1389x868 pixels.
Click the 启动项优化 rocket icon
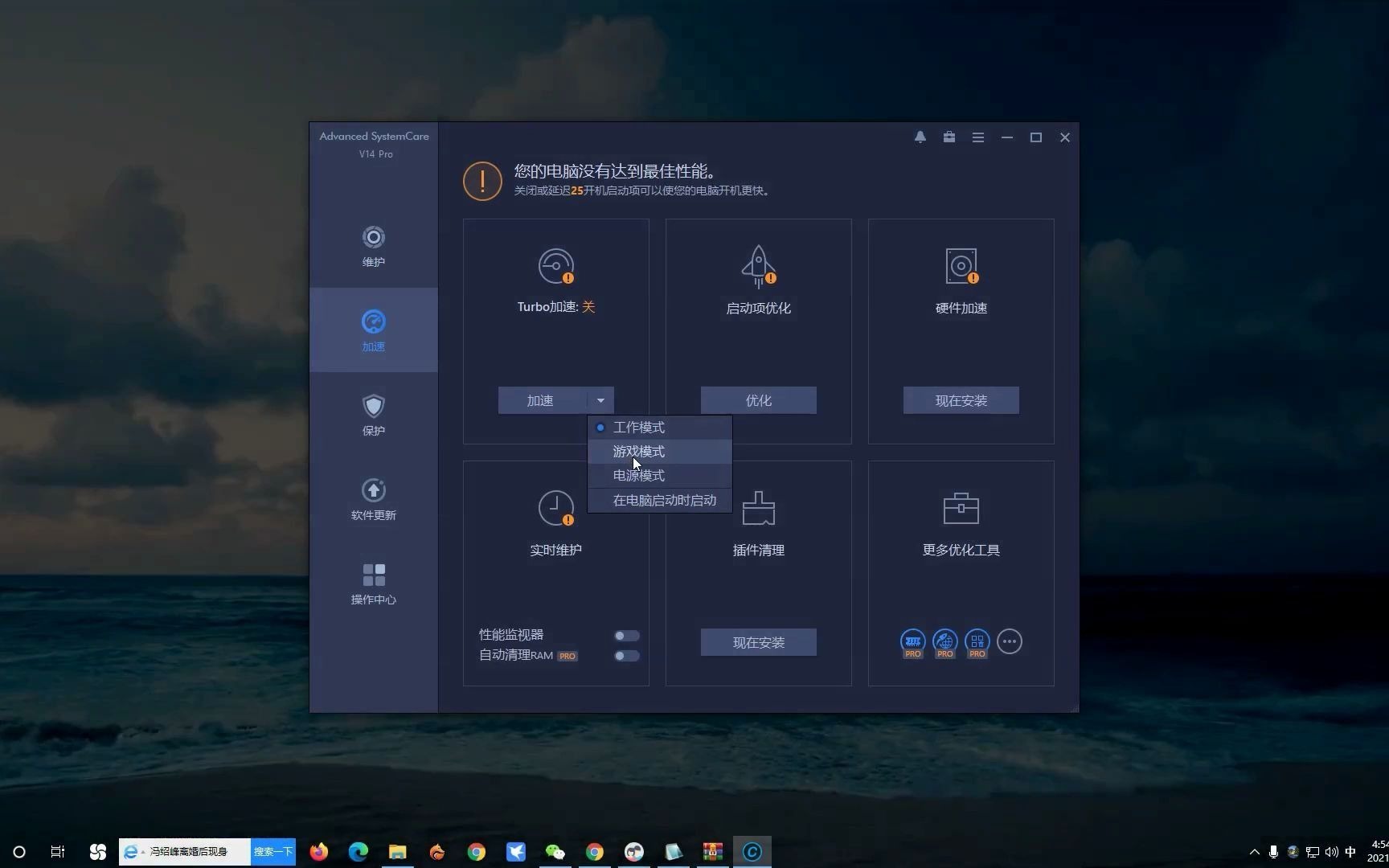pos(759,266)
